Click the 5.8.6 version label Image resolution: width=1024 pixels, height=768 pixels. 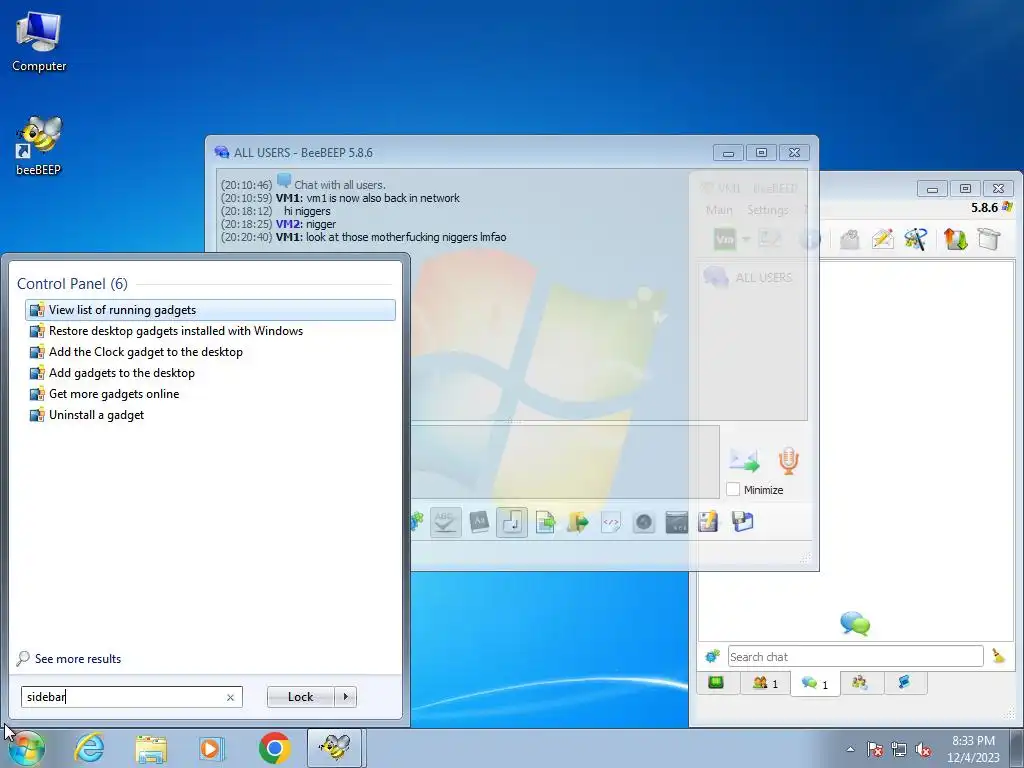click(984, 208)
